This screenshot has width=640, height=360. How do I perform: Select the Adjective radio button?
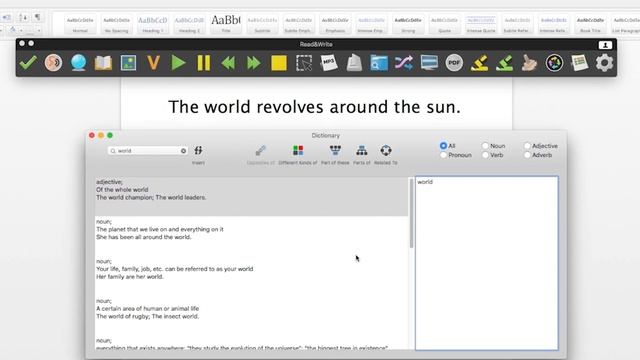pyautogui.click(x=527, y=146)
